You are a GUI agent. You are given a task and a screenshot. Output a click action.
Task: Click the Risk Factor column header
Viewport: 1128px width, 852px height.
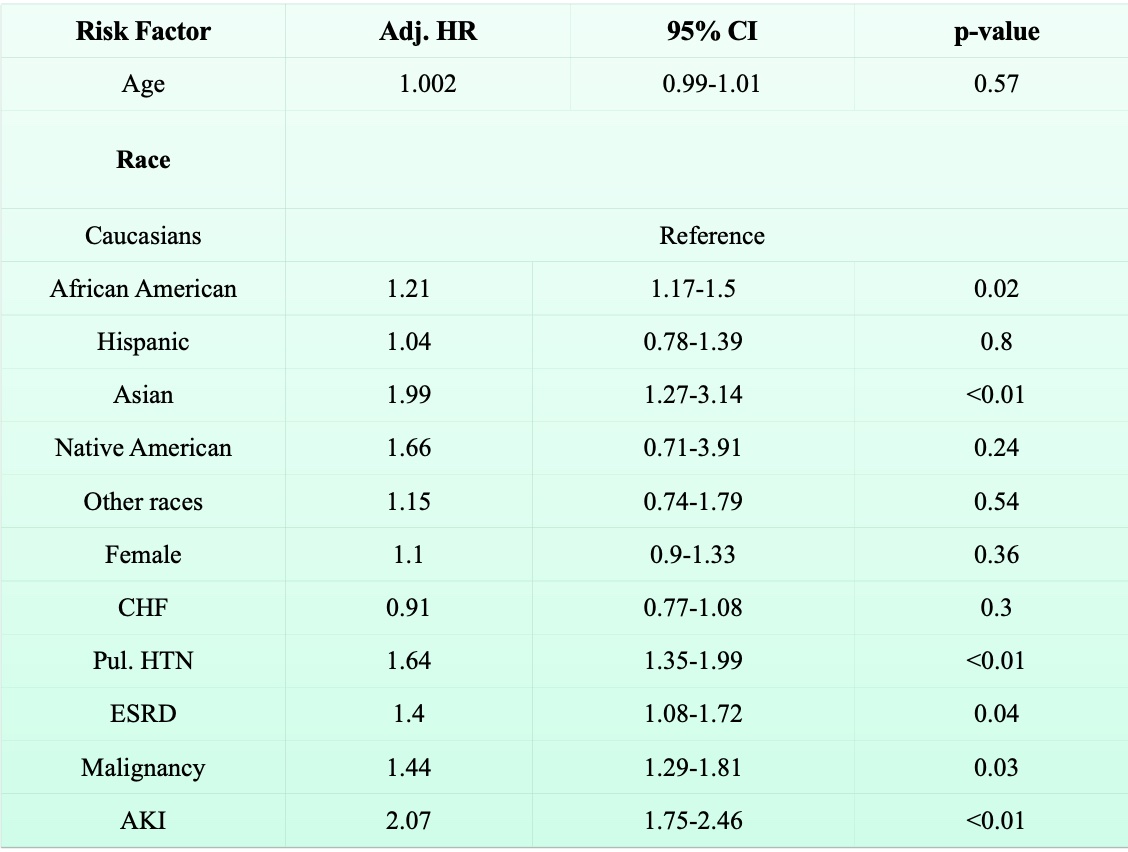(x=143, y=31)
